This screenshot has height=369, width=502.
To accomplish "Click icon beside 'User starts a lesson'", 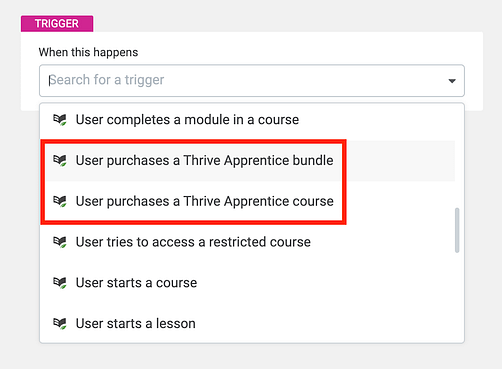I will pyautogui.click(x=60, y=324).
